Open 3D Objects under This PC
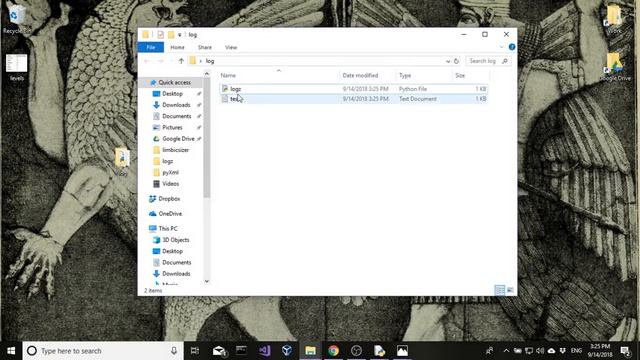The width and height of the screenshot is (640, 360). point(176,240)
